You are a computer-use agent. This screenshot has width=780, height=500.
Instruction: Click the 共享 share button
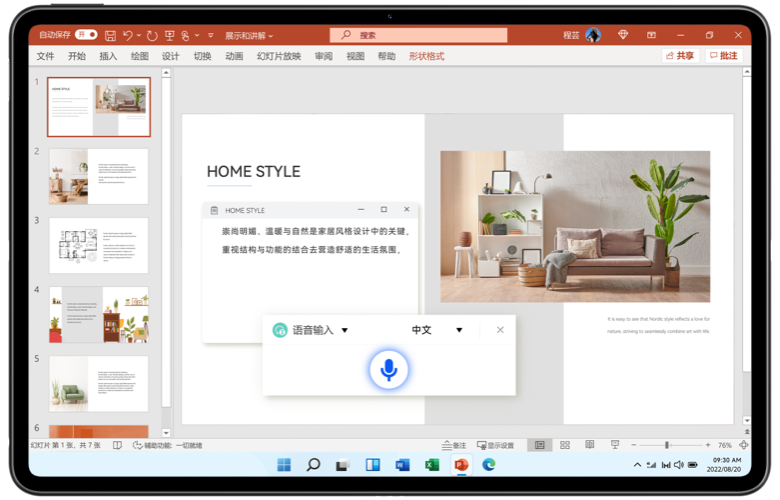coord(680,56)
